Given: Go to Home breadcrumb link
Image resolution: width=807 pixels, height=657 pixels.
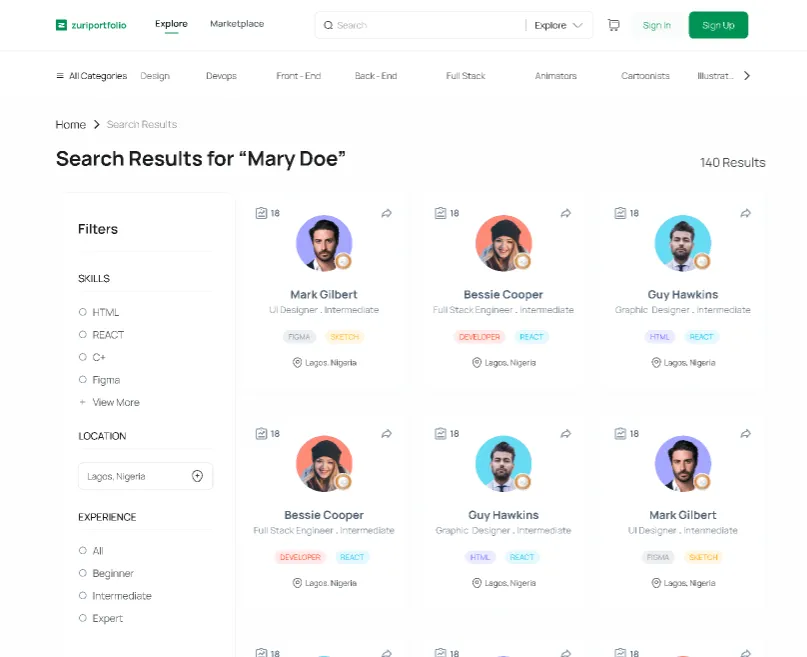Looking at the screenshot, I should coord(71,125).
